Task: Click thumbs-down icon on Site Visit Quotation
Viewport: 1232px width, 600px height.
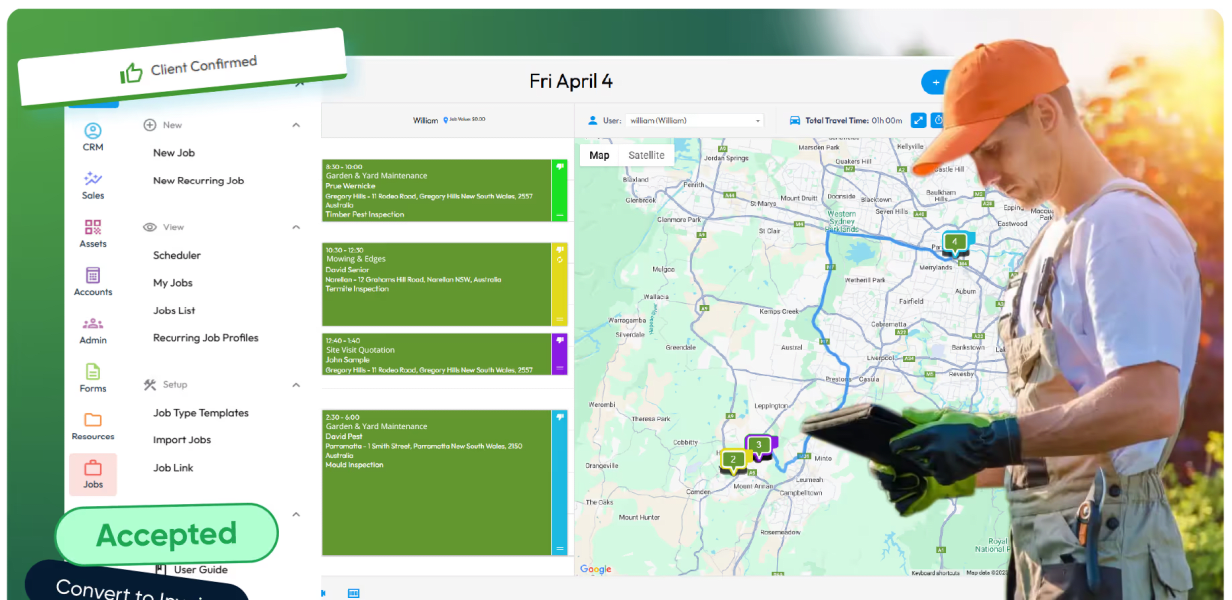Action: [560, 341]
